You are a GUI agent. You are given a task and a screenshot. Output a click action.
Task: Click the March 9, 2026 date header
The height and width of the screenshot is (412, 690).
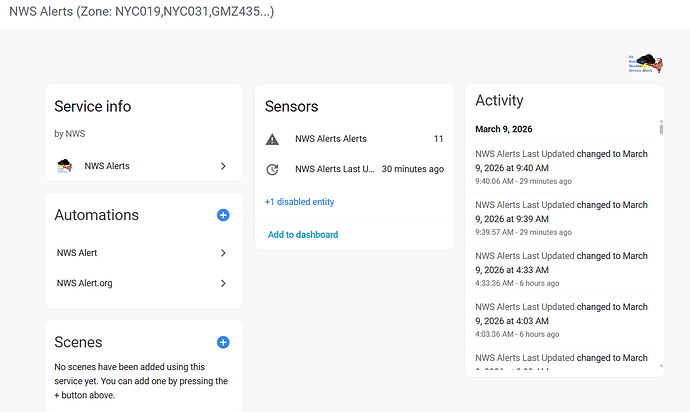pyautogui.click(x=503, y=129)
